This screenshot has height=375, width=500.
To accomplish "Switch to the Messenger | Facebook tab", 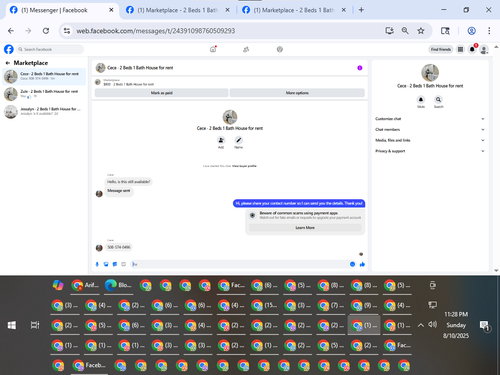I will point(62,10).
